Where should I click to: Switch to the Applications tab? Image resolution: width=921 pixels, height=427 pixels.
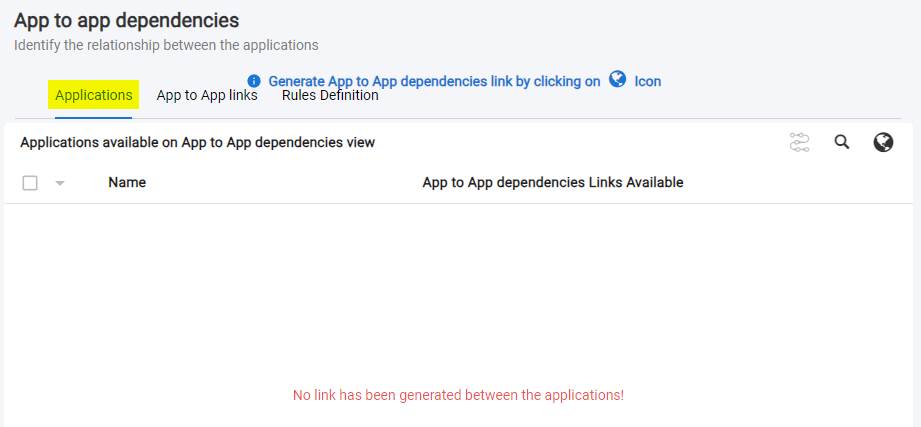click(94, 95)
